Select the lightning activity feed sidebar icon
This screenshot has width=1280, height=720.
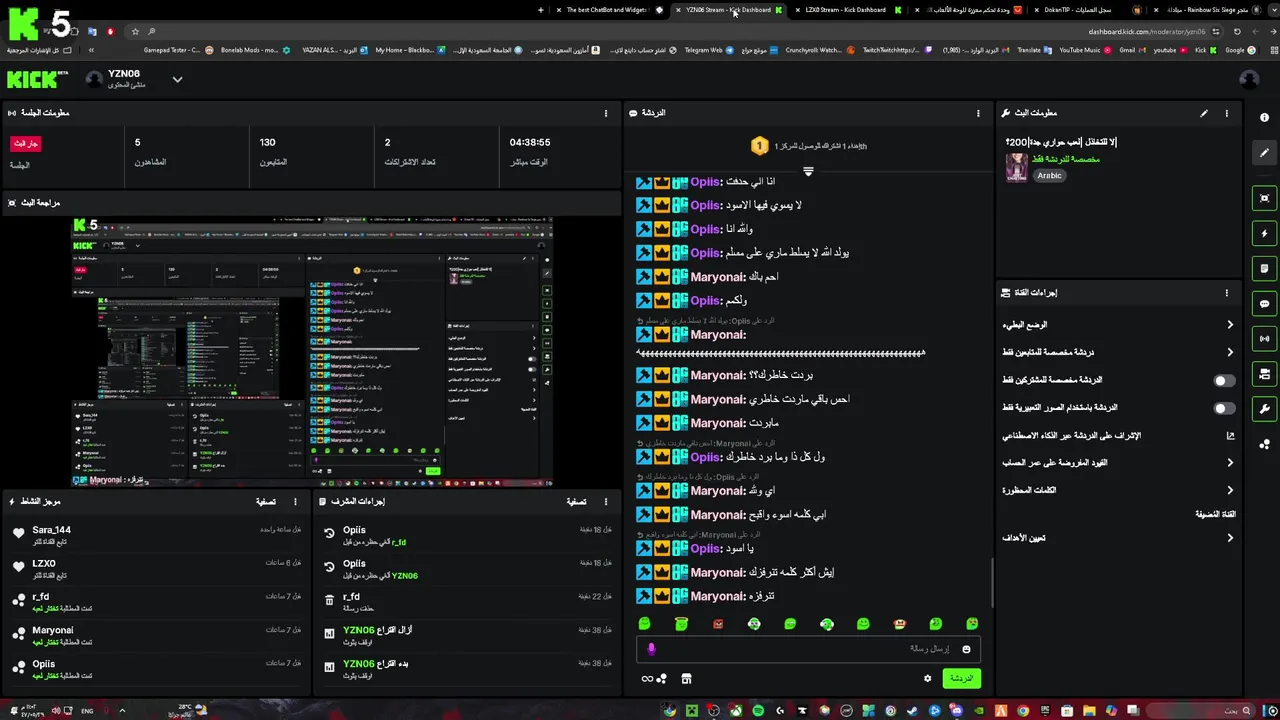pos(1265,234)
